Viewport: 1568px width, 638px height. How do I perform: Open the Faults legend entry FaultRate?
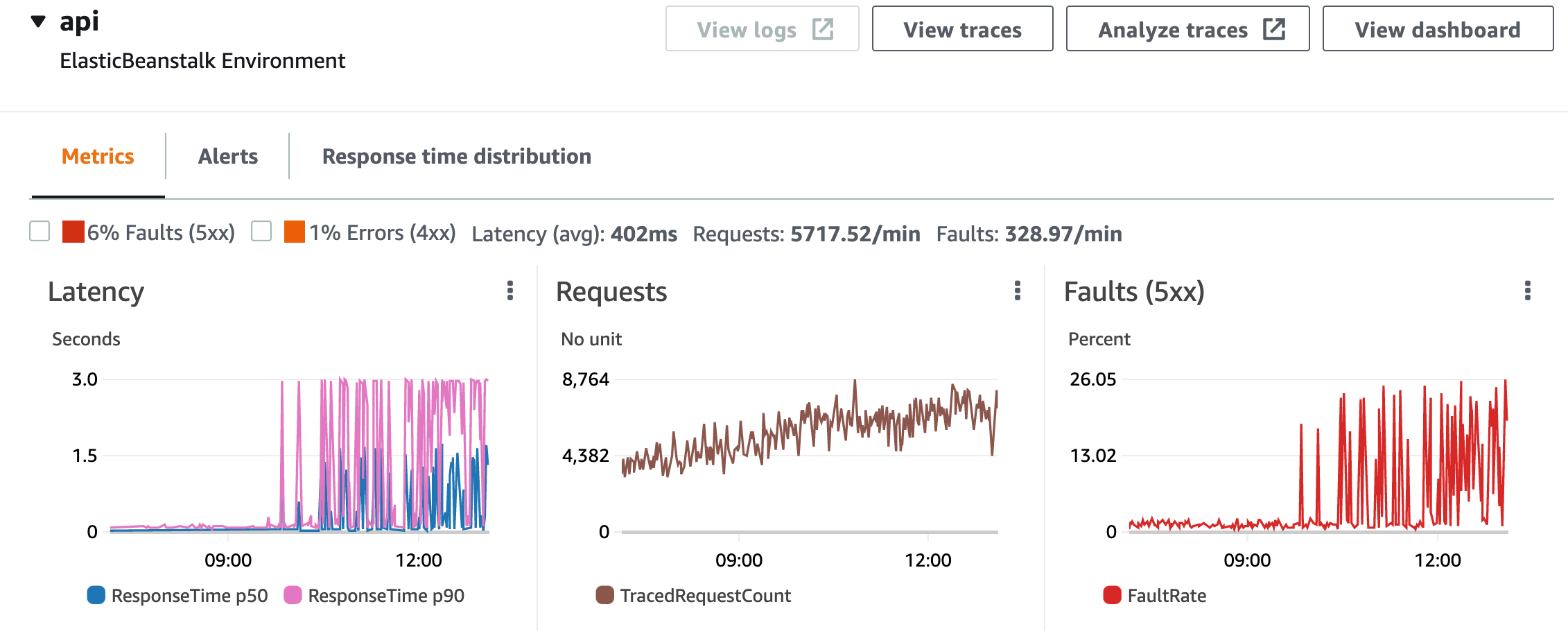pyautogui.click(x=1167, y=595)
